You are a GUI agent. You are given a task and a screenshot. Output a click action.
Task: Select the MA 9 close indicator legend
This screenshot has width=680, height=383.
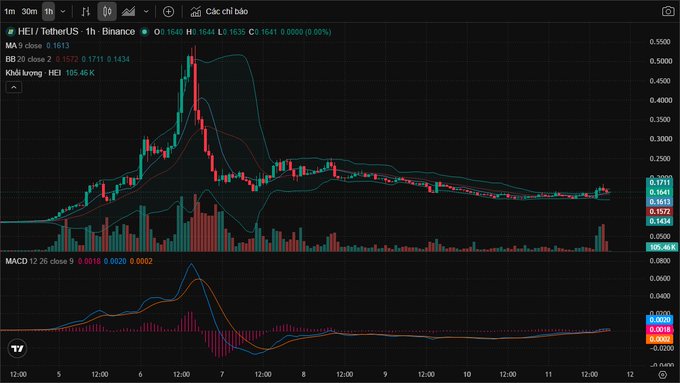pos(23,46)
